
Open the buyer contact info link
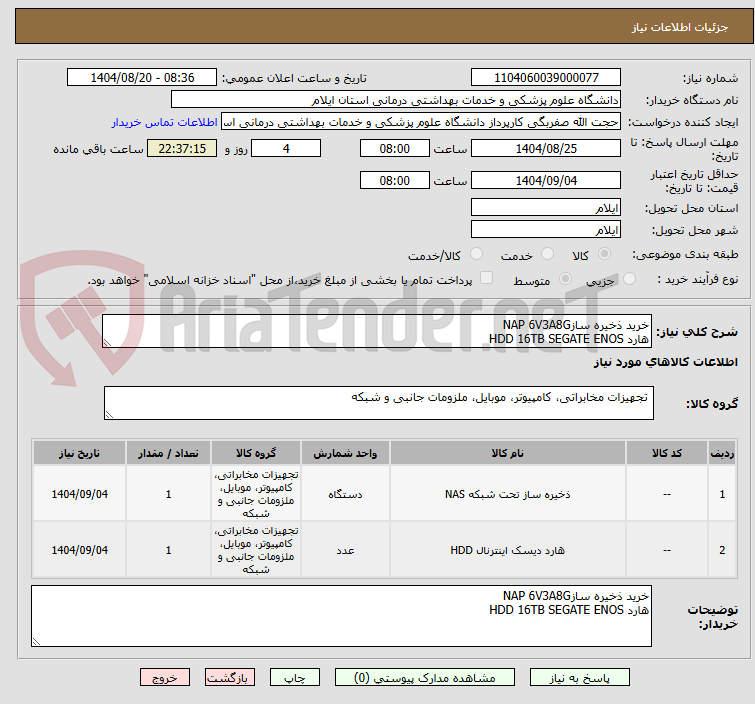coord(165,122)
